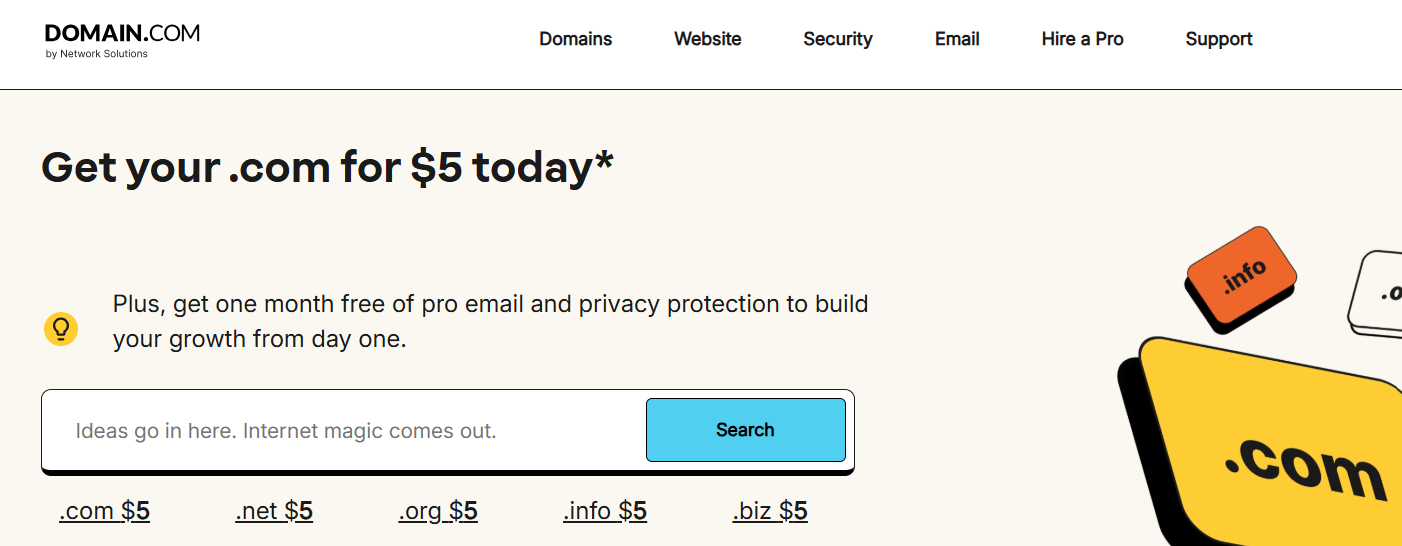Select the .org $5 link
This screenshot has height=546, width=1402.
point(438,511)
